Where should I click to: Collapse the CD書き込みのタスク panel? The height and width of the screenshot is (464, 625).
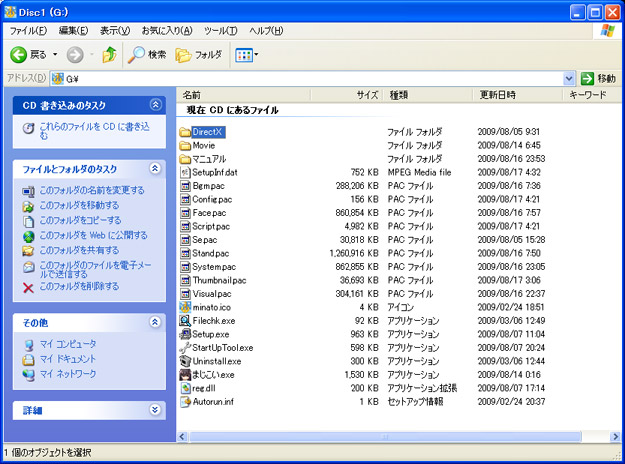click(155, 104)
